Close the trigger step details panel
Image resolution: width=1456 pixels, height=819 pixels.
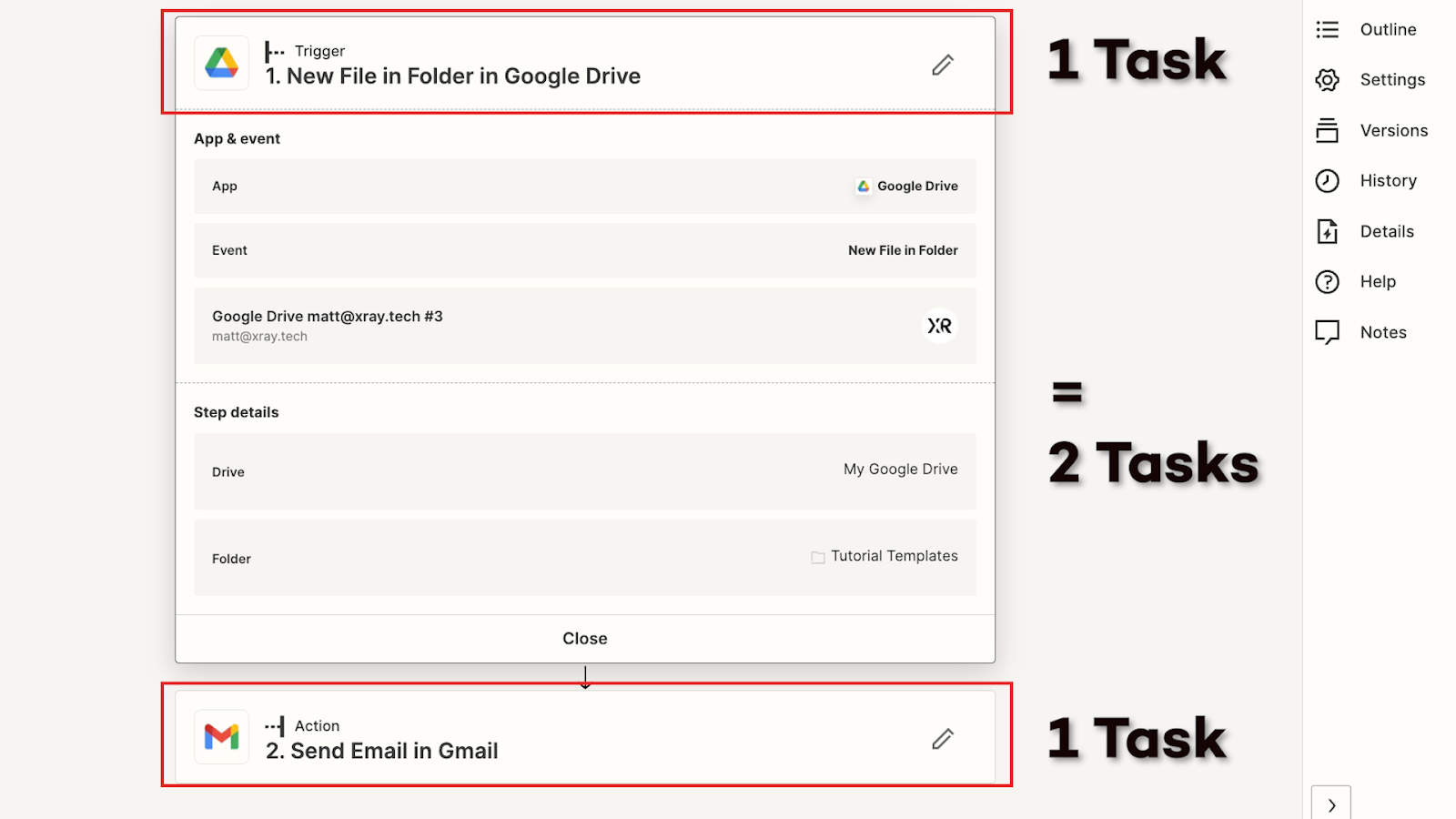584,639
